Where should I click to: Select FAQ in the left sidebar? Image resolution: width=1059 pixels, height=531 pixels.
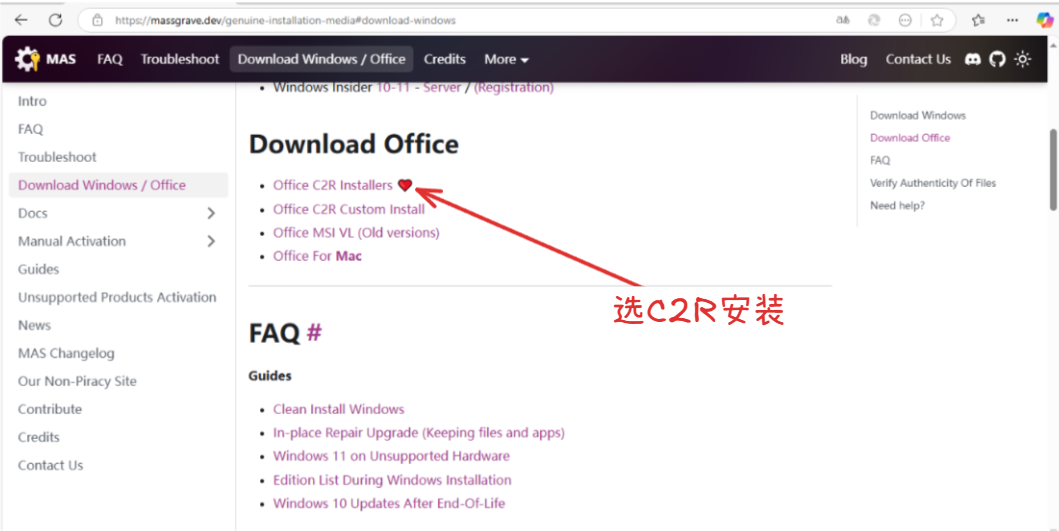30,129
